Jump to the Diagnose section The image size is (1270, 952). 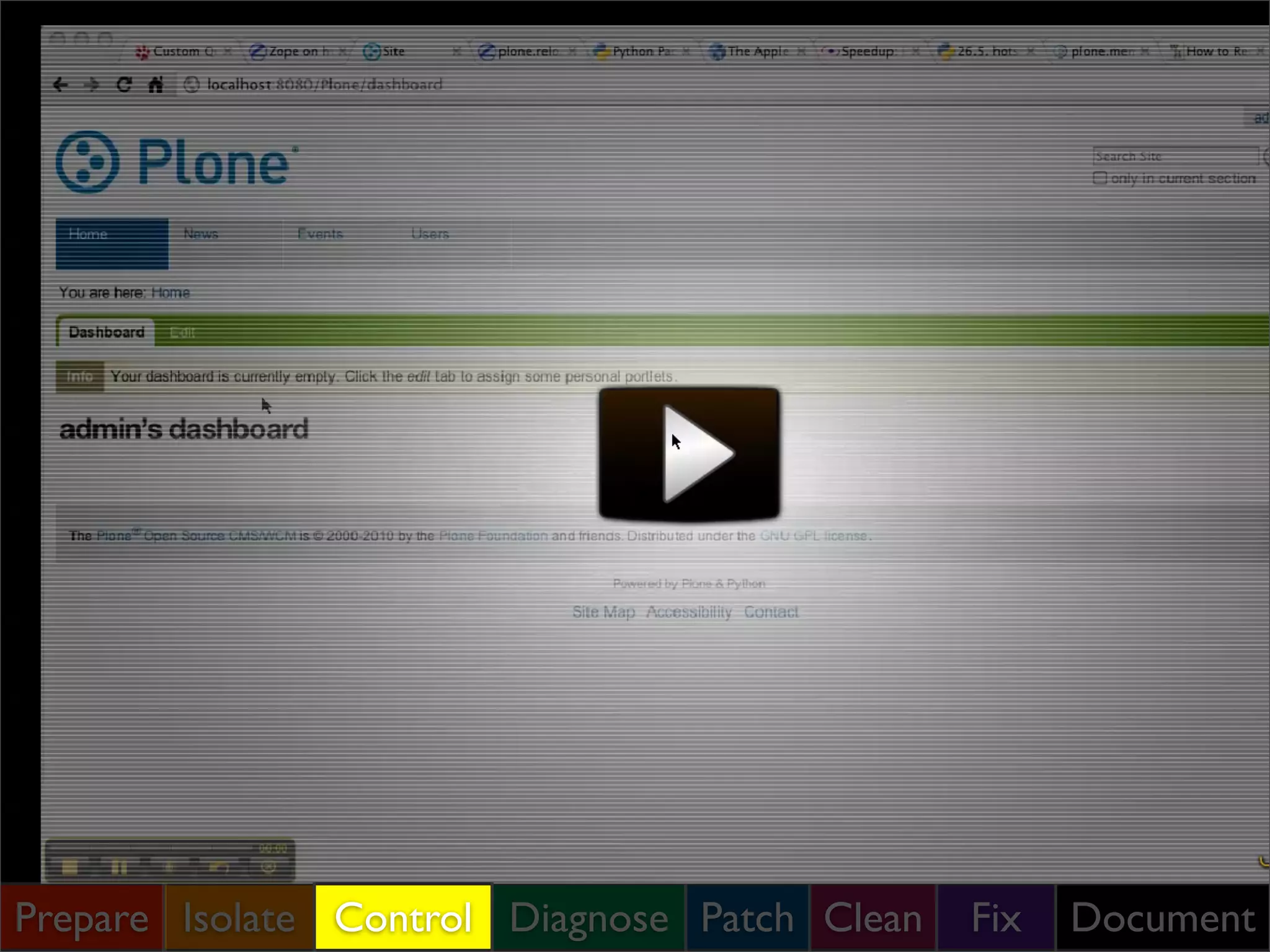click(x=589, y=918)
